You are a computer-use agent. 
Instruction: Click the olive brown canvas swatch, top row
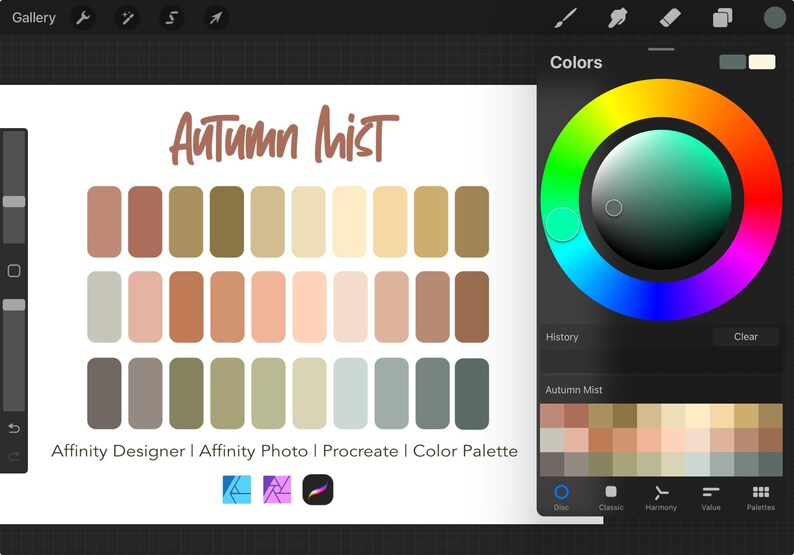pyautogui.click(x=227, y=221)
